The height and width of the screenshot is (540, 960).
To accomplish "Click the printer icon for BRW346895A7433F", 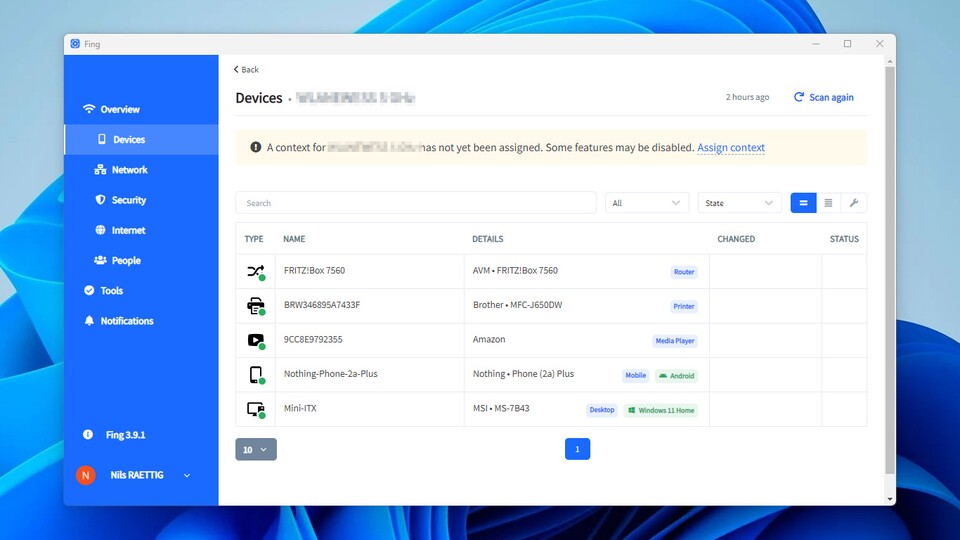I will (256, 306).
